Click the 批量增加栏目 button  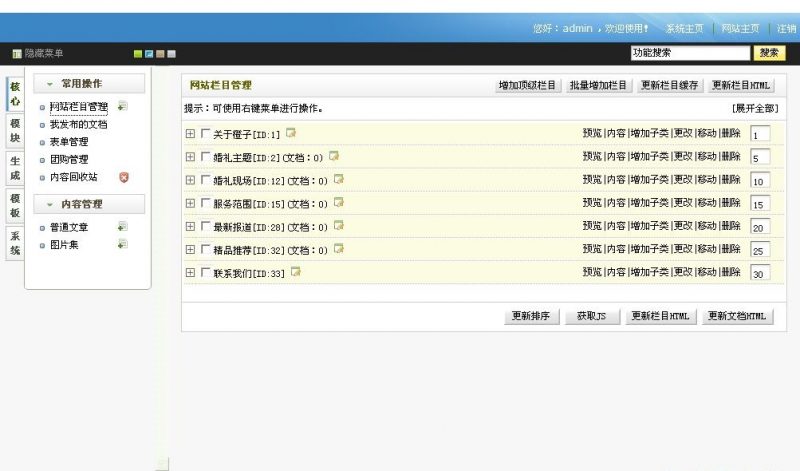pyautogui.click(x=598, y=85)
